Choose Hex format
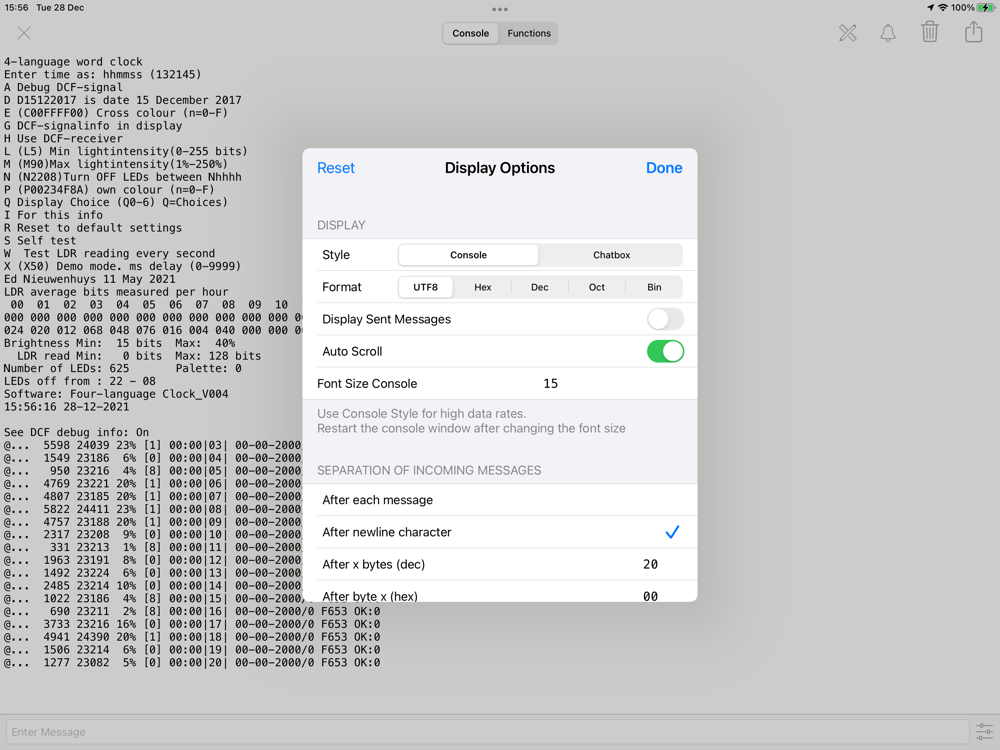 pos(483,287)
